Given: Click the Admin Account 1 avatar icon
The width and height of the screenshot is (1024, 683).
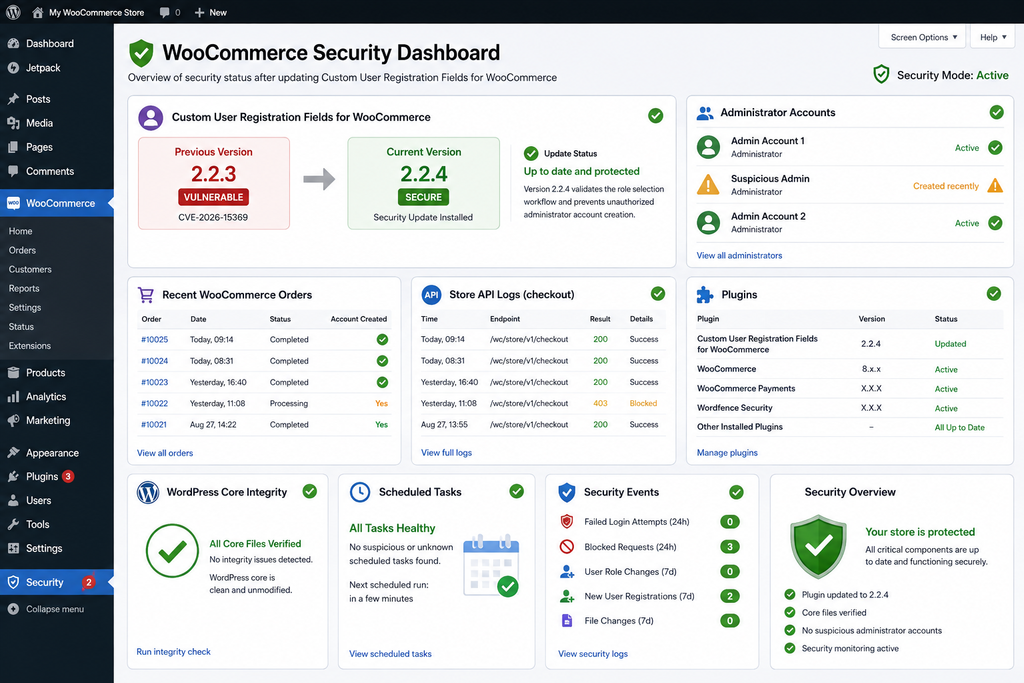Looking at the screenshot, I should click(x=708, y=147).
